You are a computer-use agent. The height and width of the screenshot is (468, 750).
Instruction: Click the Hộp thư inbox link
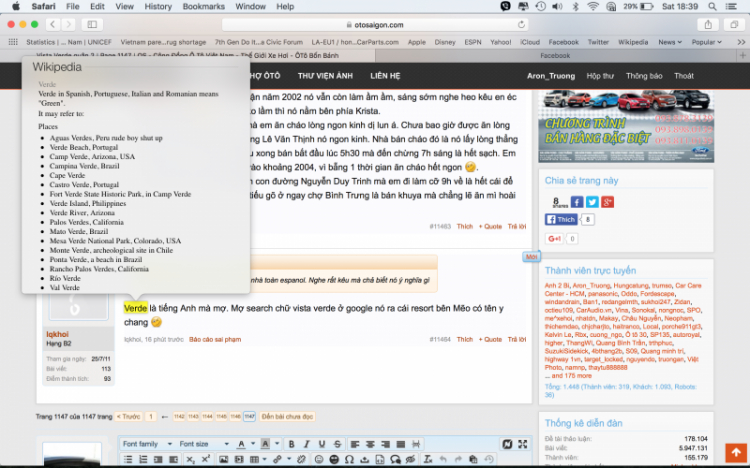pos(600,76)
